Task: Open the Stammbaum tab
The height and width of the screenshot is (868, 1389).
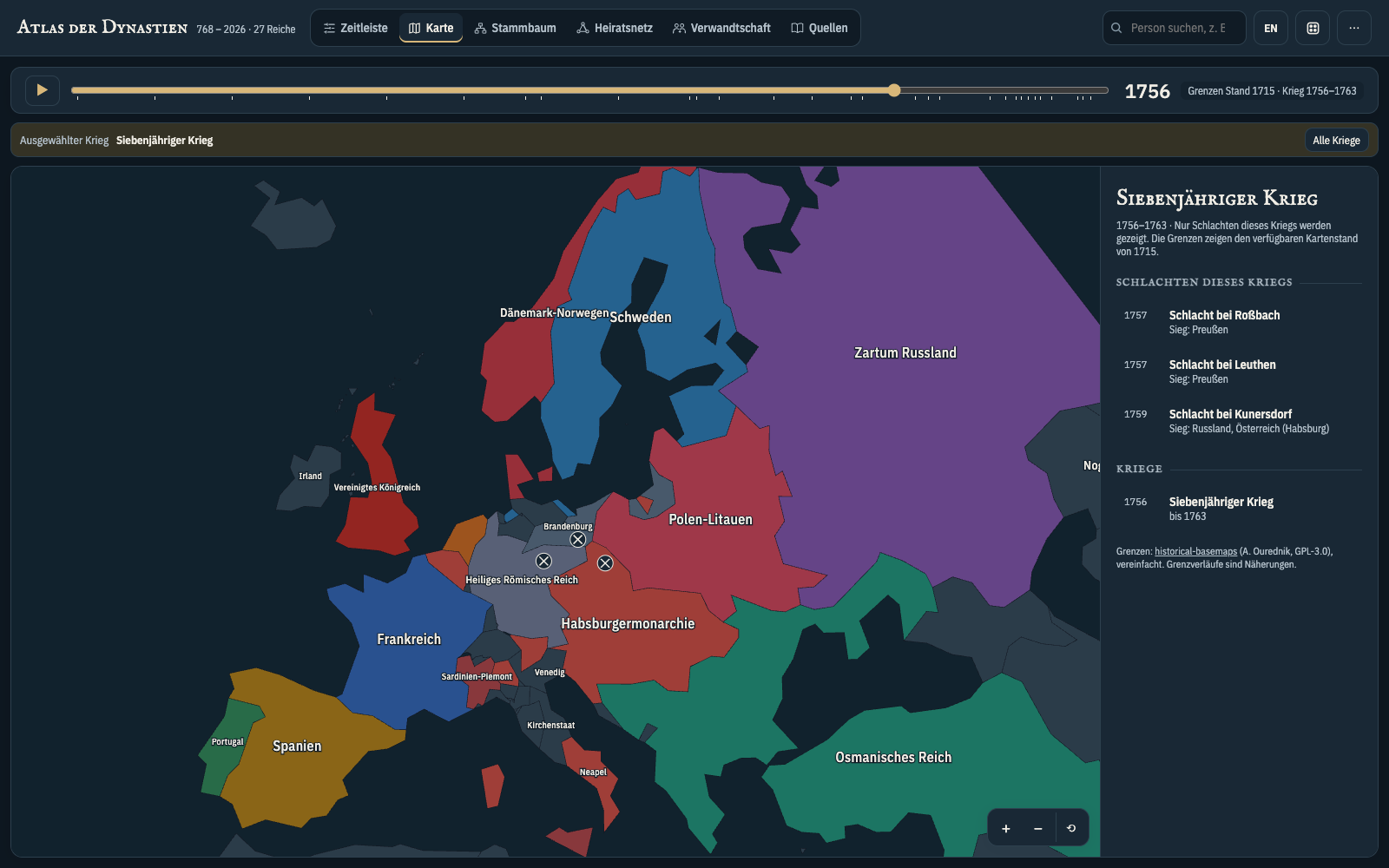Action: tap(515, 28)
